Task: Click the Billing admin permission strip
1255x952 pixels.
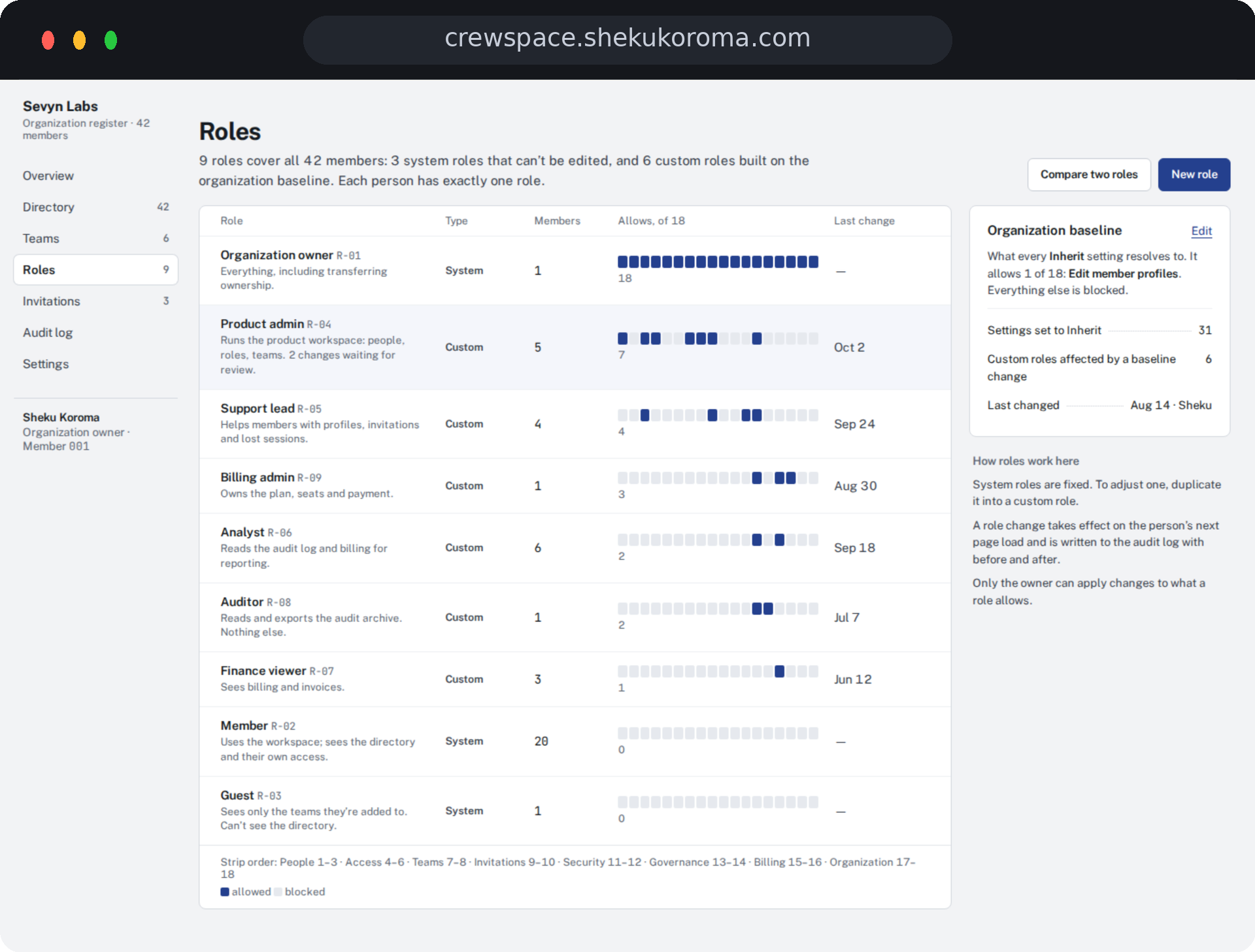Action: pos(718,478)
